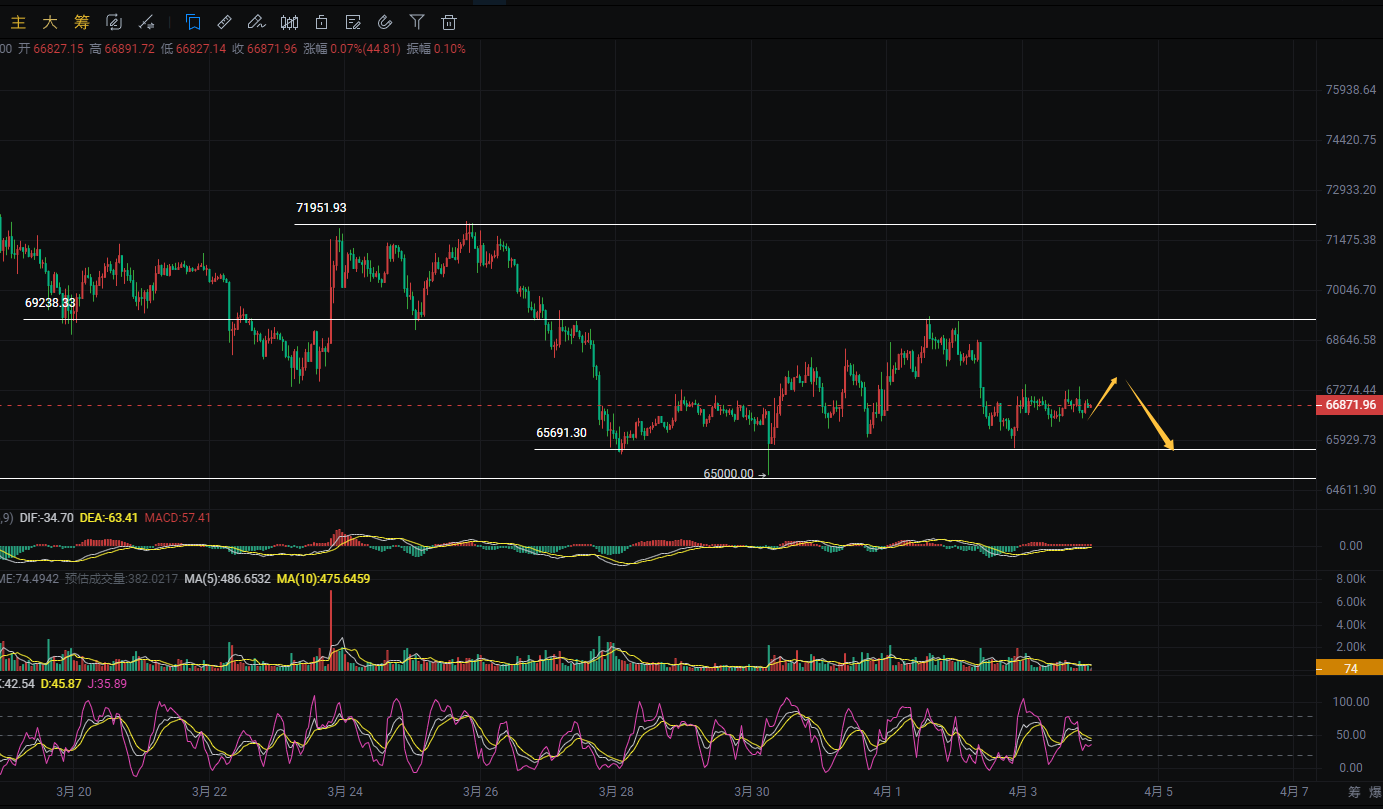1383x809 pixels.
Task: Select the brush freehand drawing tool
Action: pyautogui.click(x=257, y=21)
